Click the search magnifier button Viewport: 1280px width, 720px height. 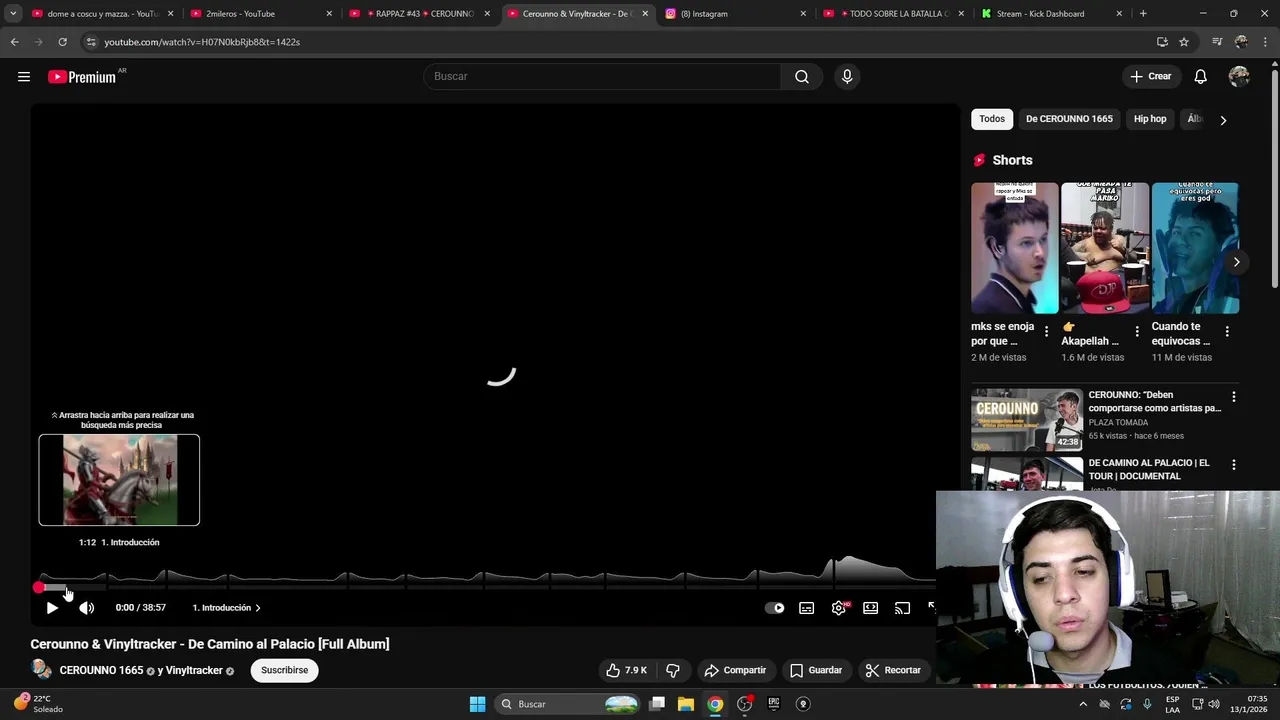click(802, 77)
